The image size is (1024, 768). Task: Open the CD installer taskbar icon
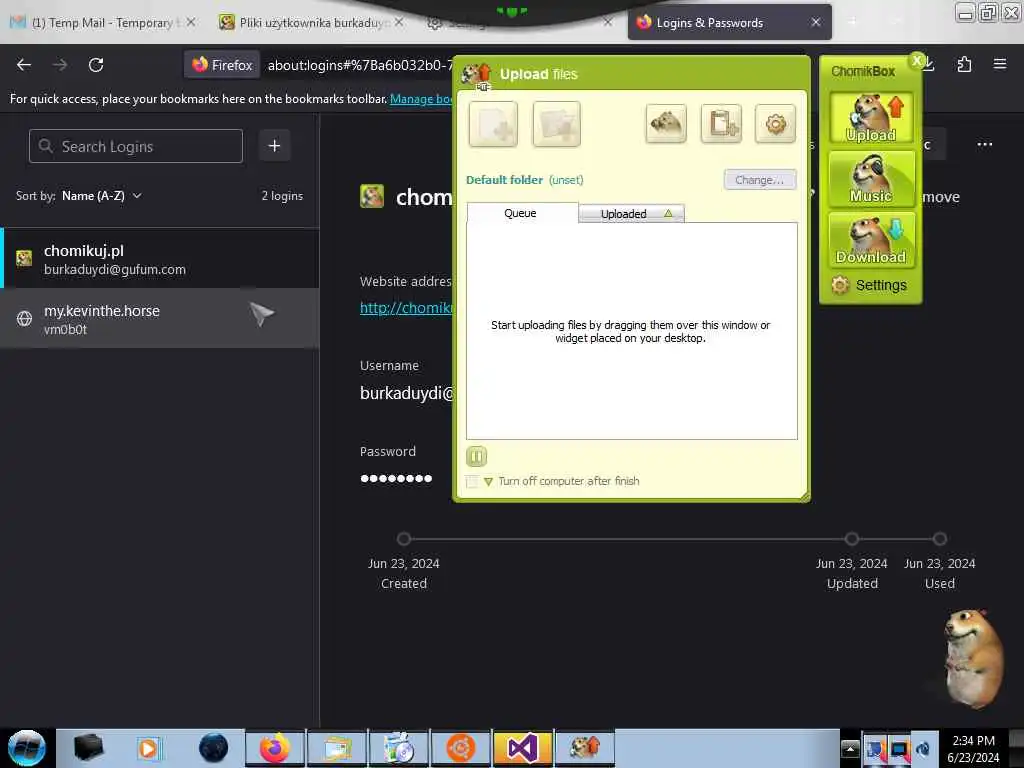tap(399, 748)
